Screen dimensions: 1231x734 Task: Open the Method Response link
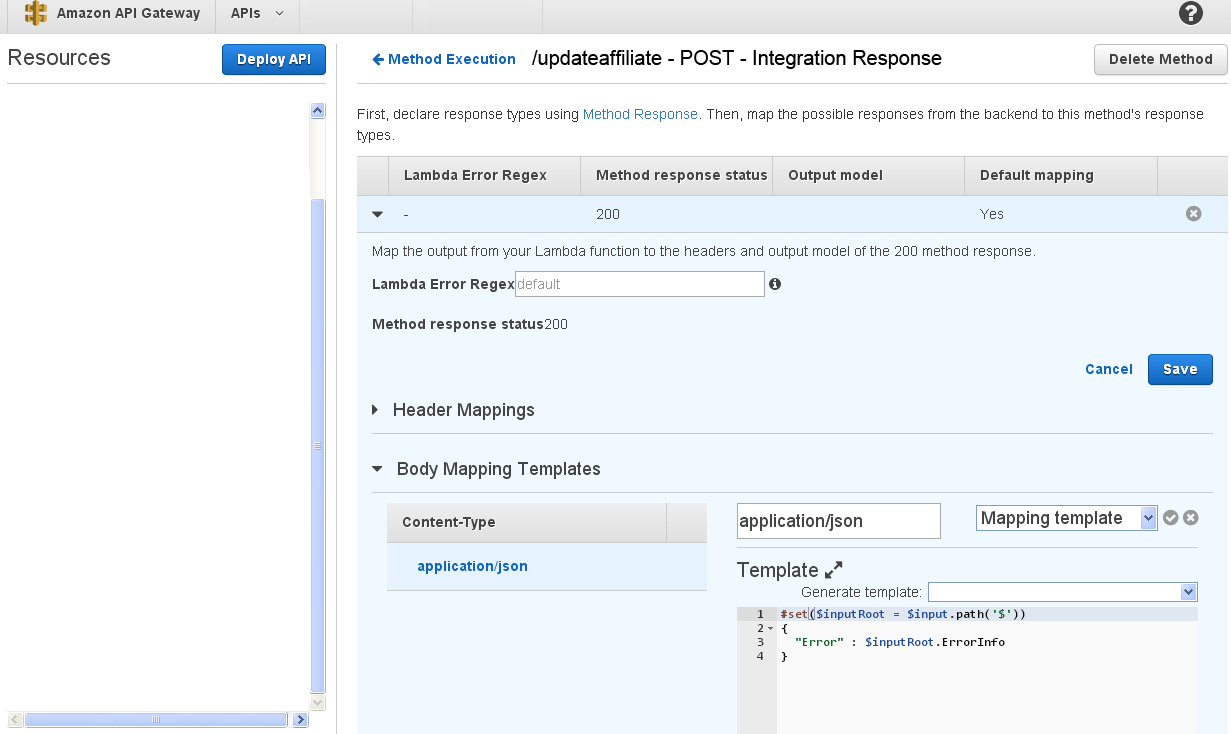coord(640,114)
